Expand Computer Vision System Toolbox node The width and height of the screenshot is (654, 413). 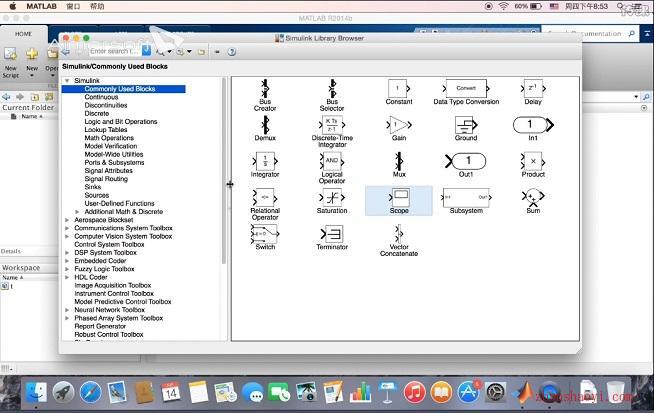tap(67, 237)
